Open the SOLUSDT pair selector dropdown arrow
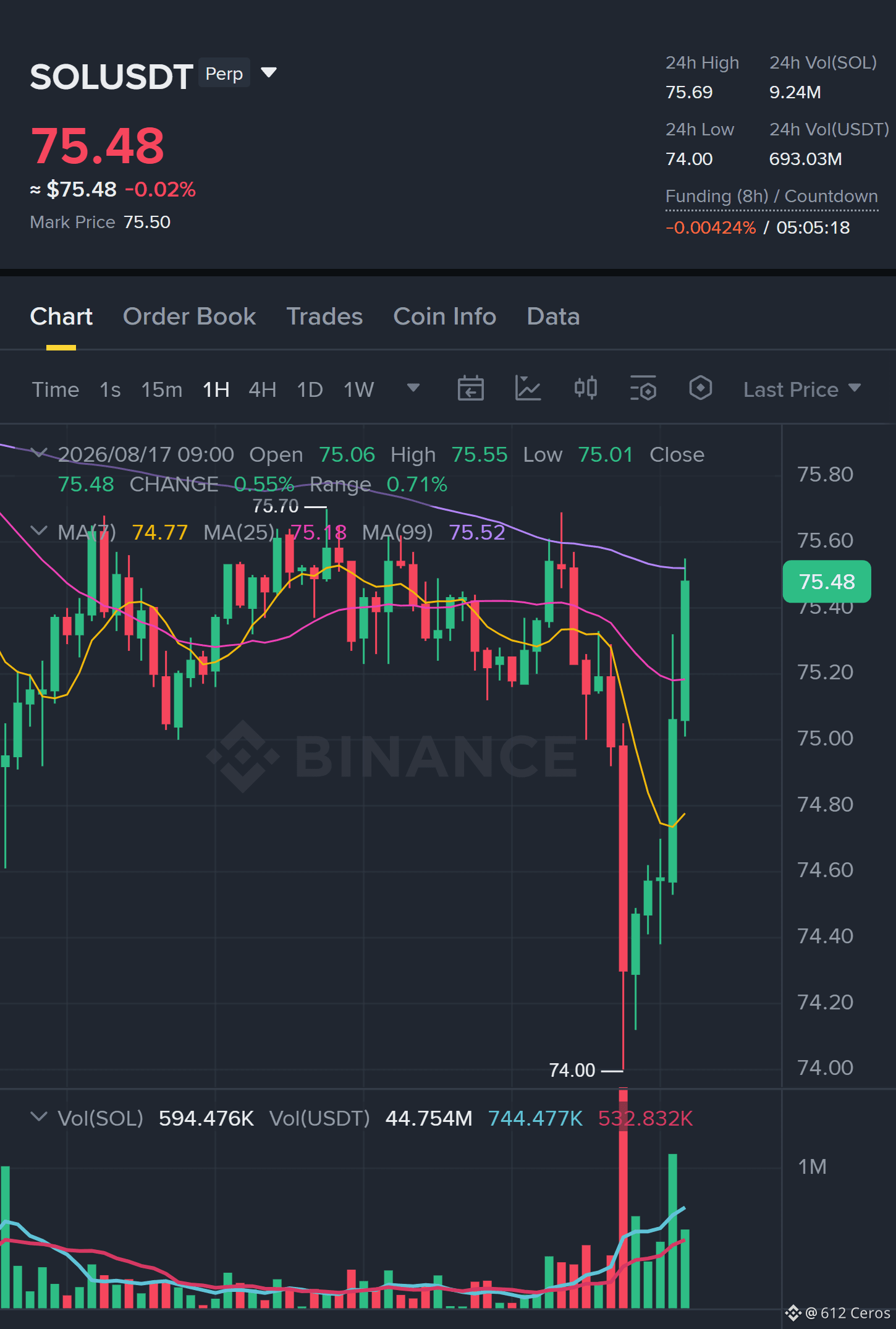This screenshot has height=1329, width=896. [269, 73]
